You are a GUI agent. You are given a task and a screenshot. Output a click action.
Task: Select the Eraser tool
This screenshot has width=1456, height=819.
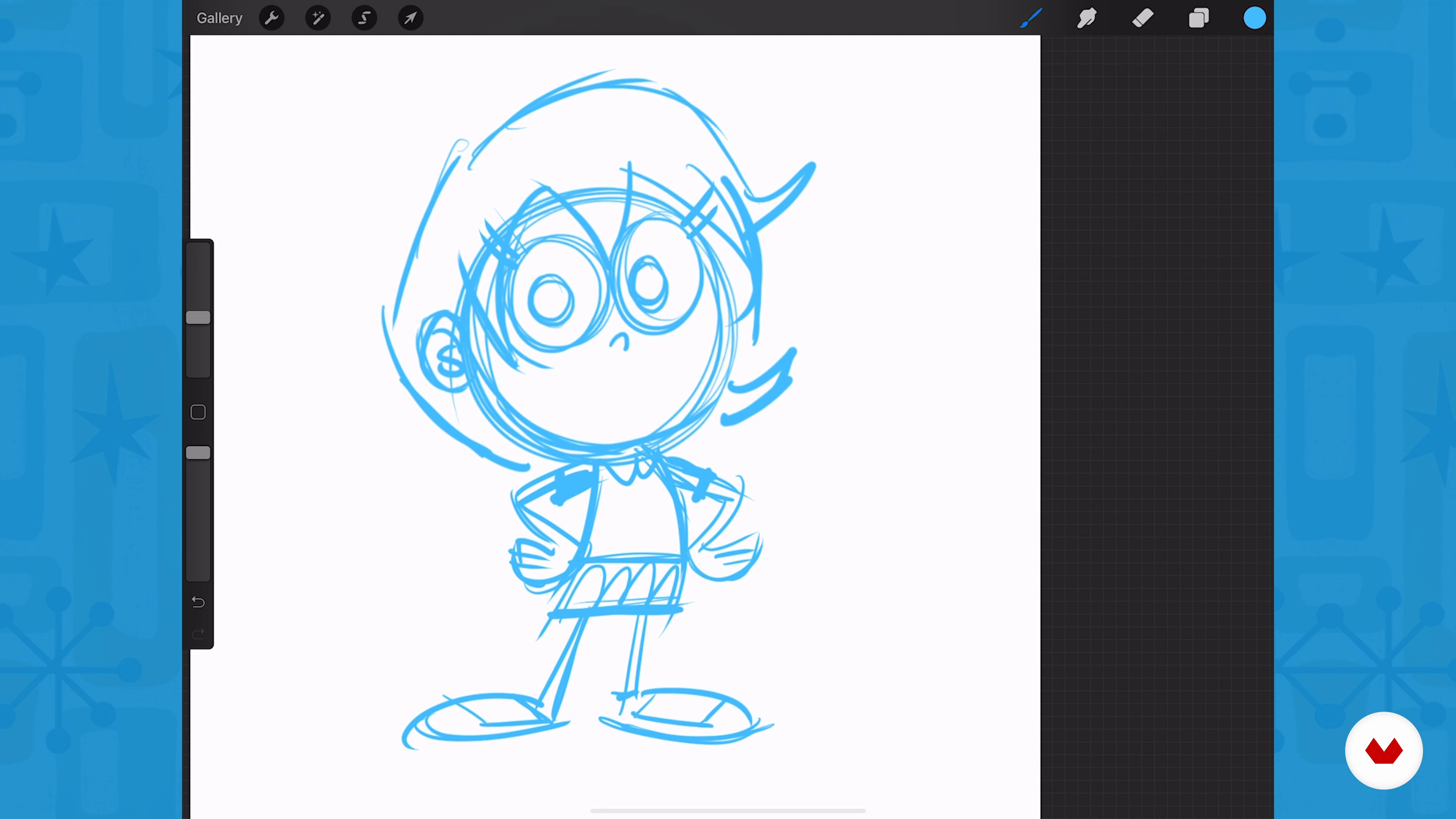(1142, 18)
